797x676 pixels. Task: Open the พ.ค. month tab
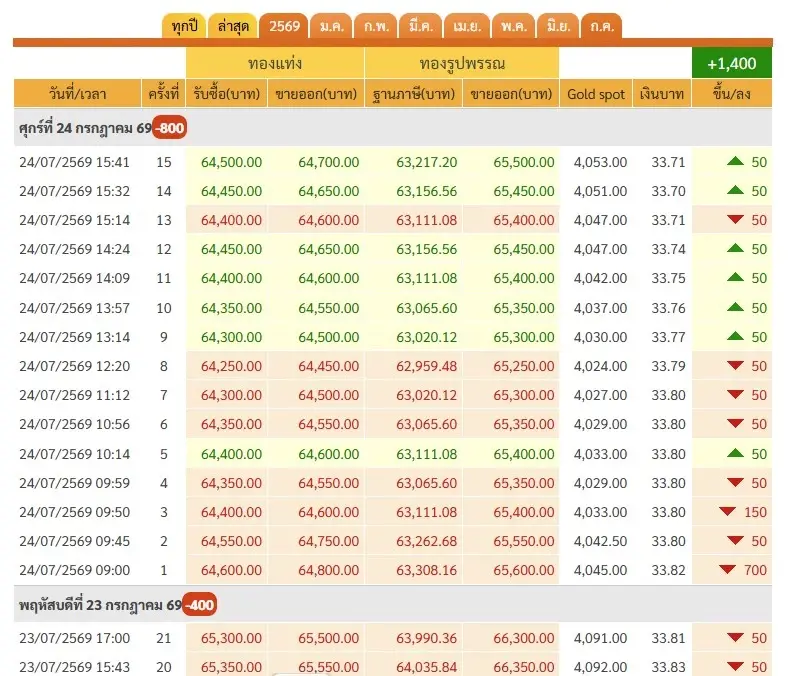pyautogui.click(x=514, y=26)
